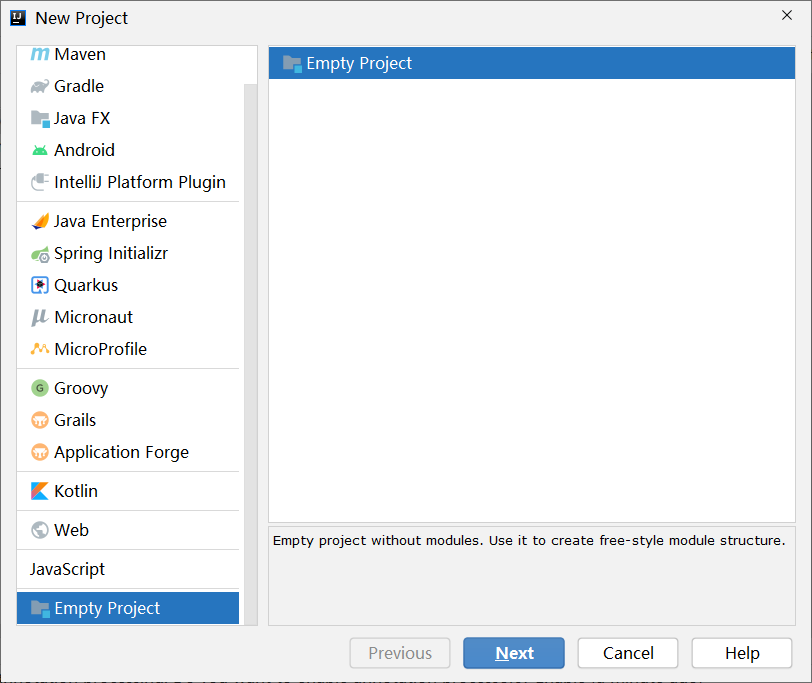
Task: Select the Empty Project text in right panel
Action: coord(359,64)
